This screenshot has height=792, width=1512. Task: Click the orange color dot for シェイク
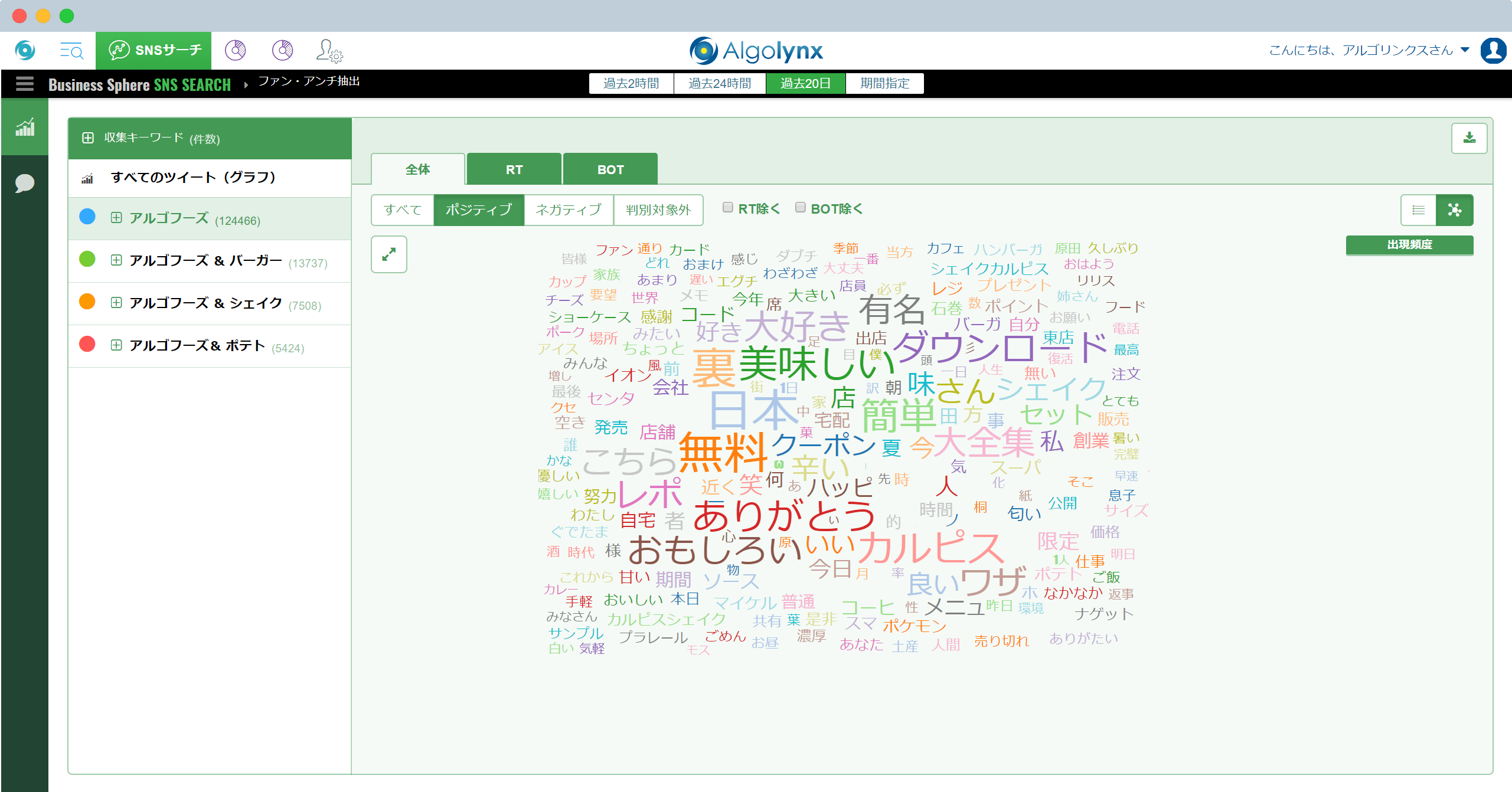coord(87,302)
